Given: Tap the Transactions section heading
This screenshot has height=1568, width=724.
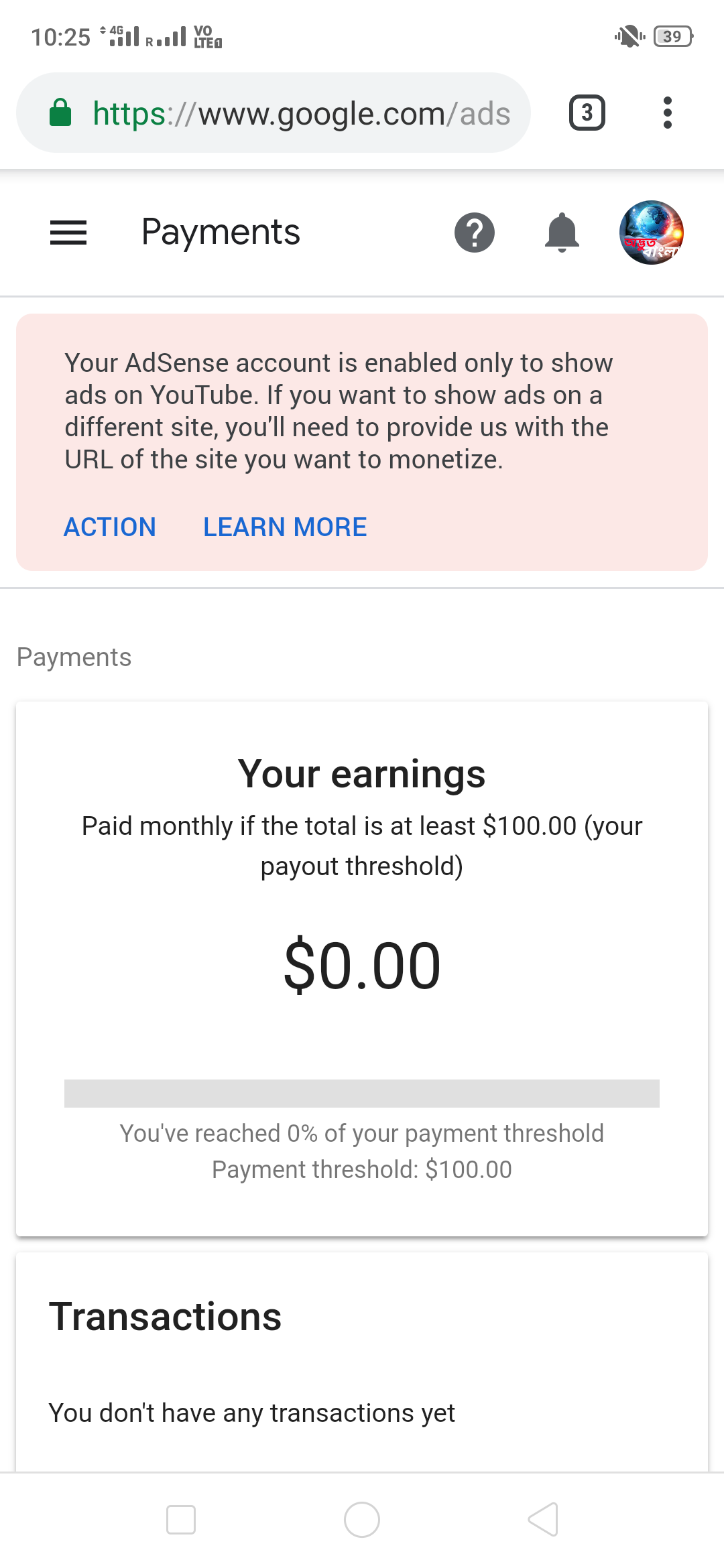Looking at the screenshot, I should (x=165, y=1317).
